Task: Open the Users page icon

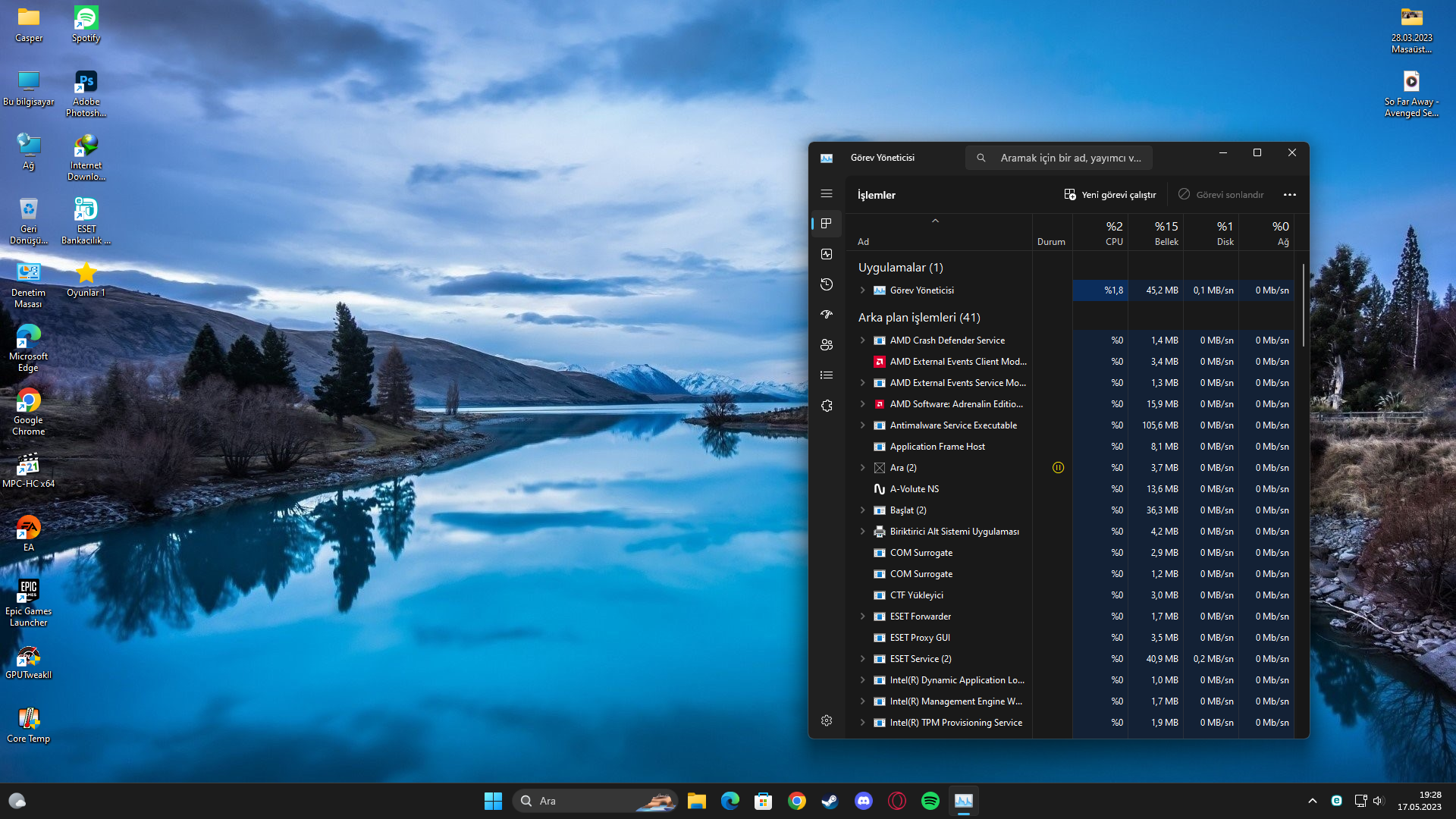Action: coord(827,344)
